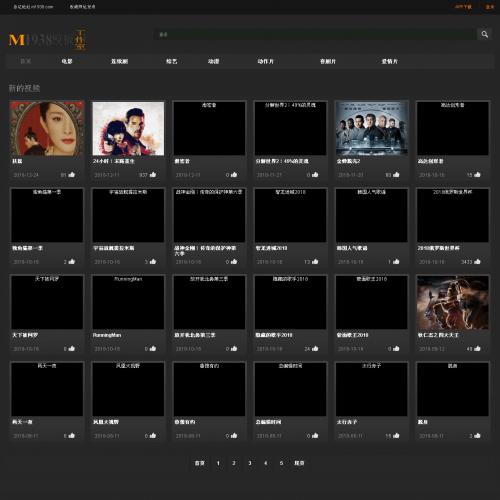The image size is (500, 500).
Task: Open the 爱情片 category
Action: point(390,61)
